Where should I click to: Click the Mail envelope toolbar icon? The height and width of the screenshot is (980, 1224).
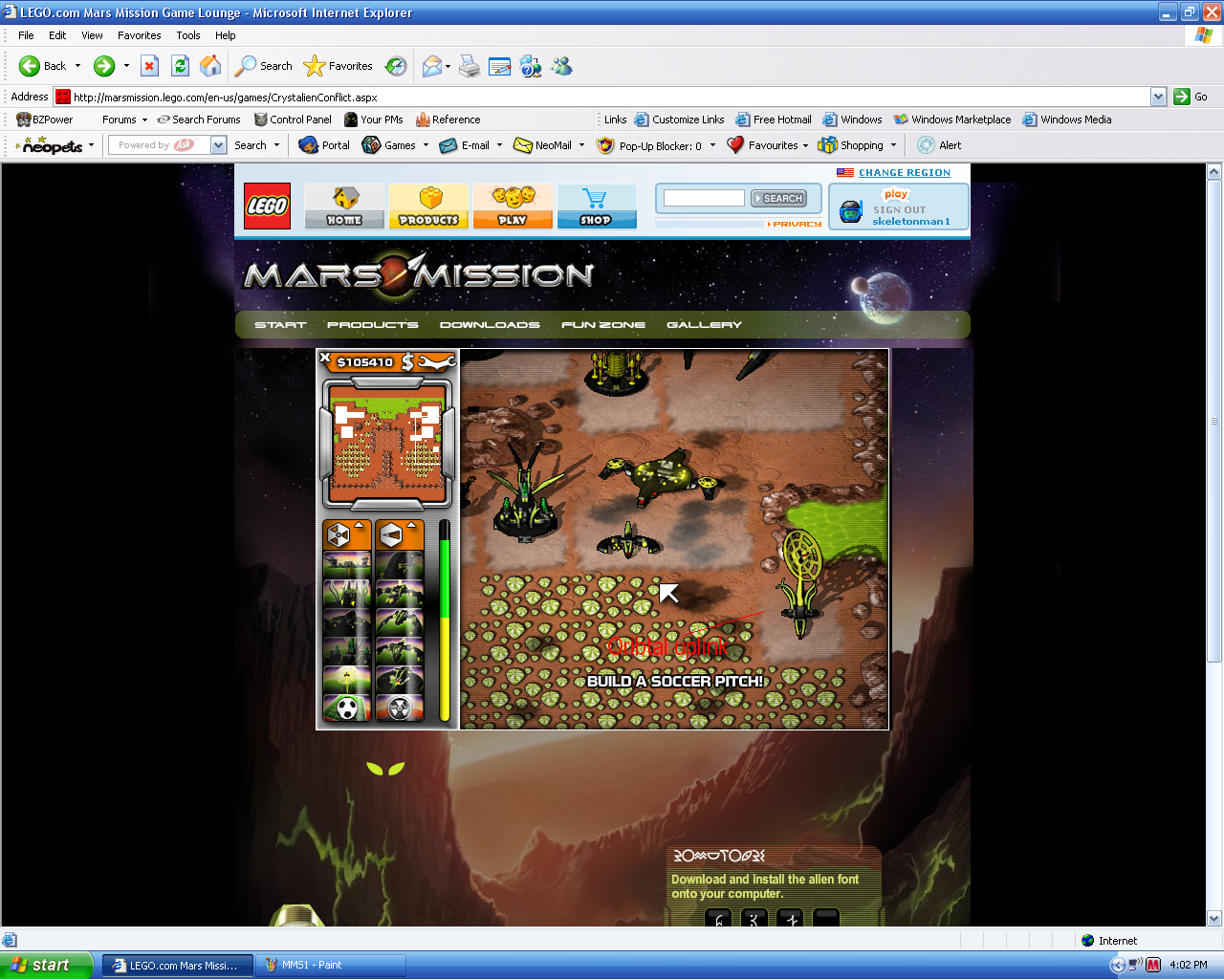pos(432,66)
